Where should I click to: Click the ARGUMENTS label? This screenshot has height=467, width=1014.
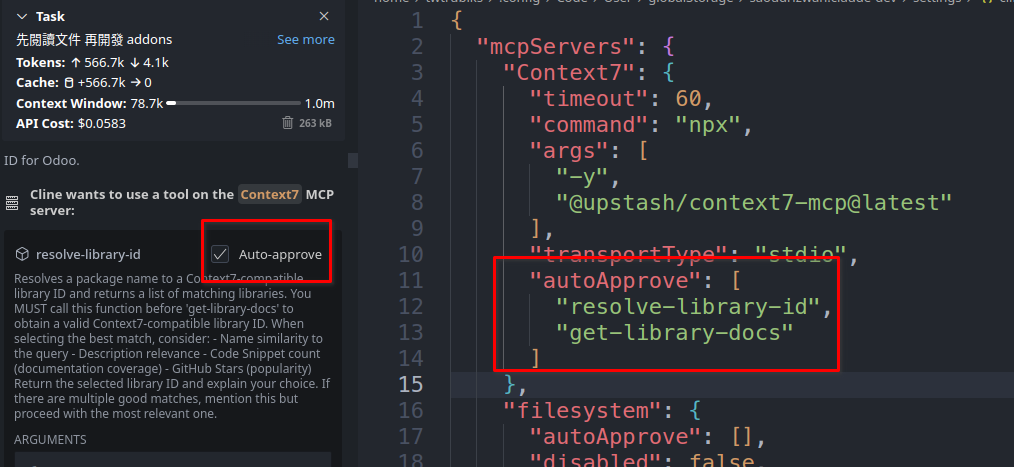coord(50,439)
